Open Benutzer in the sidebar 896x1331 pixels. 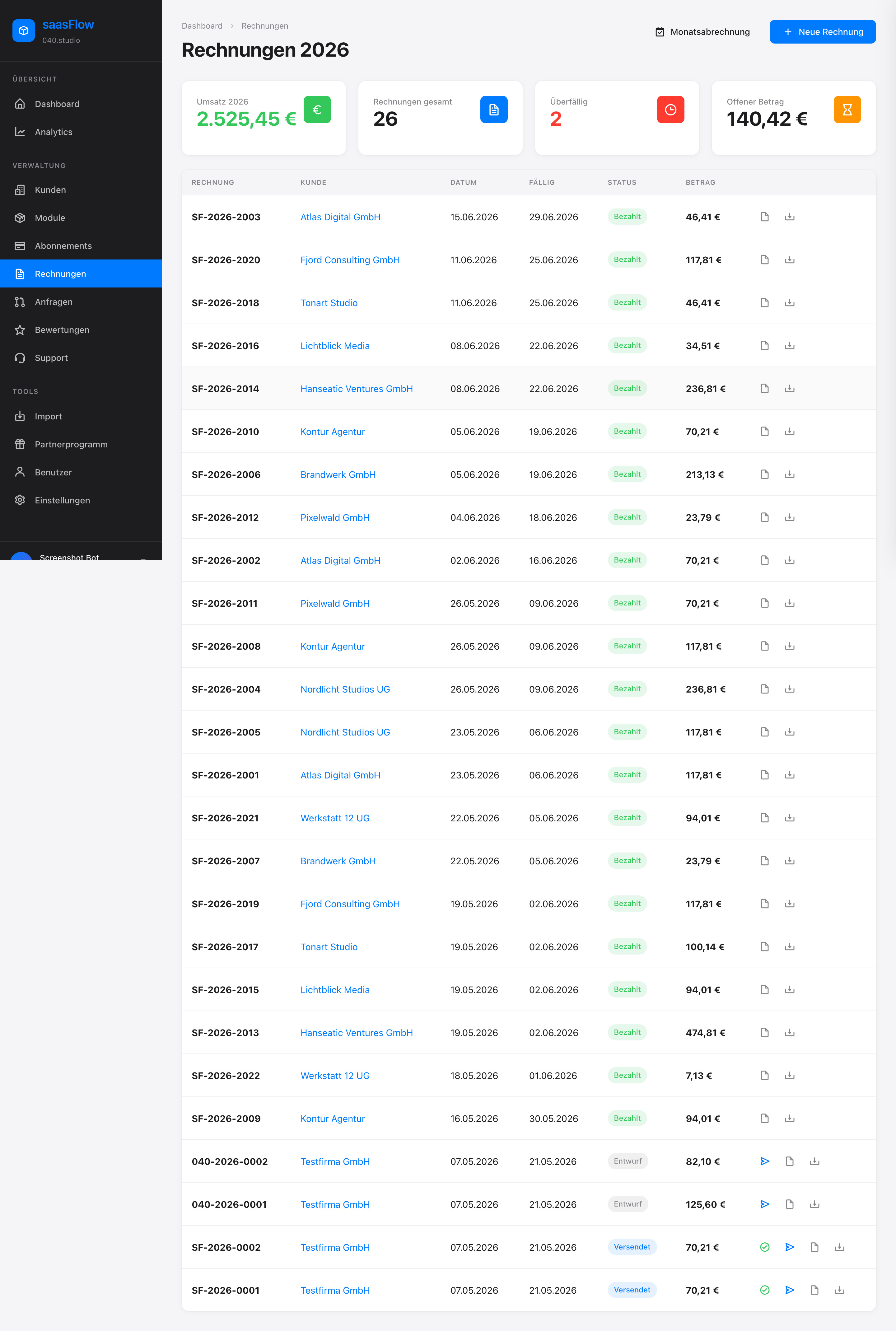pos(81,472)
